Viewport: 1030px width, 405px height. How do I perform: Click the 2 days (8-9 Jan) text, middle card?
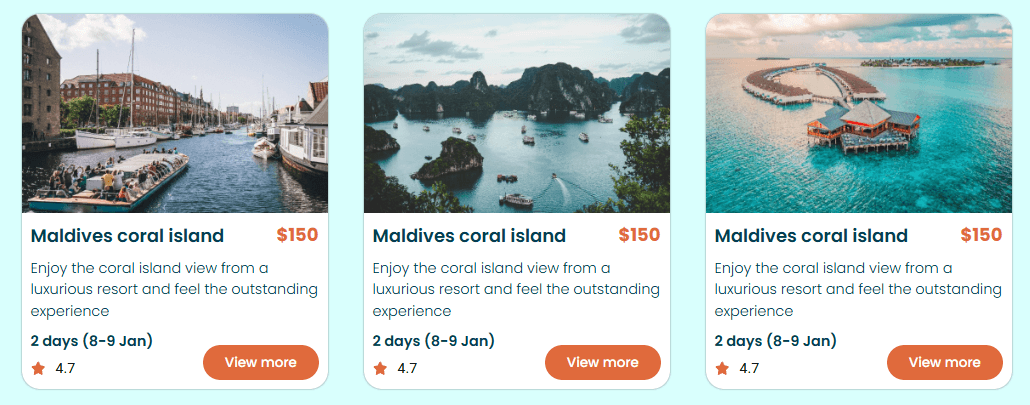click(x=434, y=341)
